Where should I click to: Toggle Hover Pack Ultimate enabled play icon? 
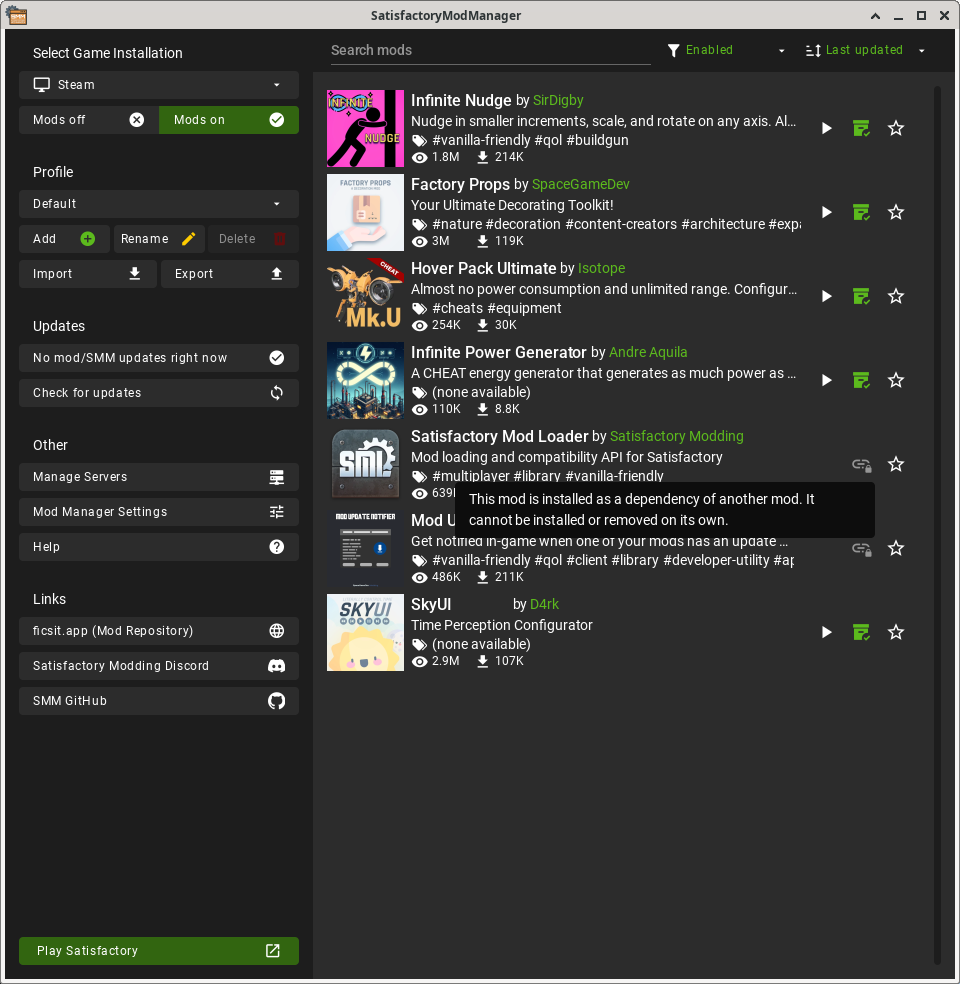[827, 296]
